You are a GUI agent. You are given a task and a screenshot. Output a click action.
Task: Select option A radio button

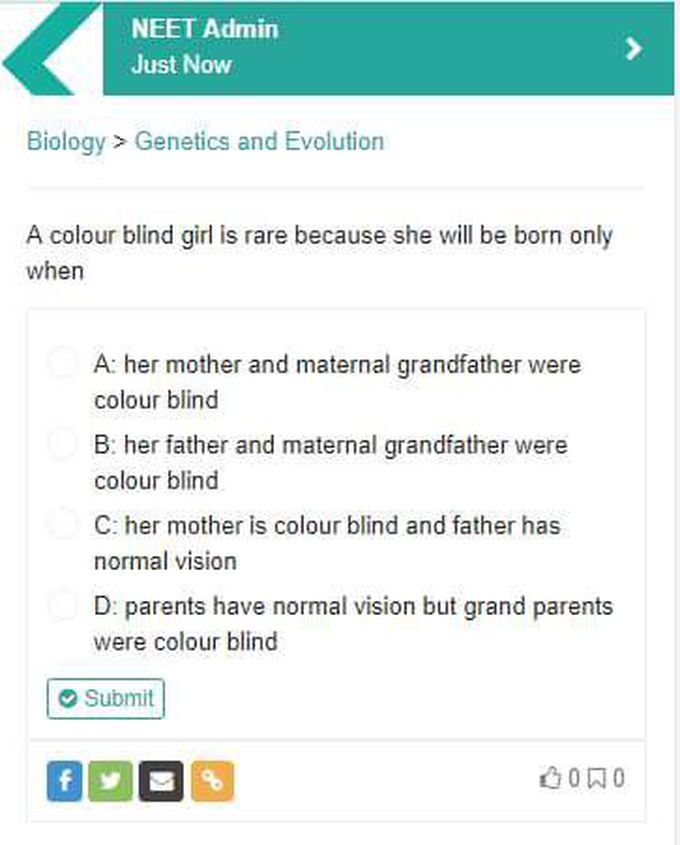click(x=63, y=363)
